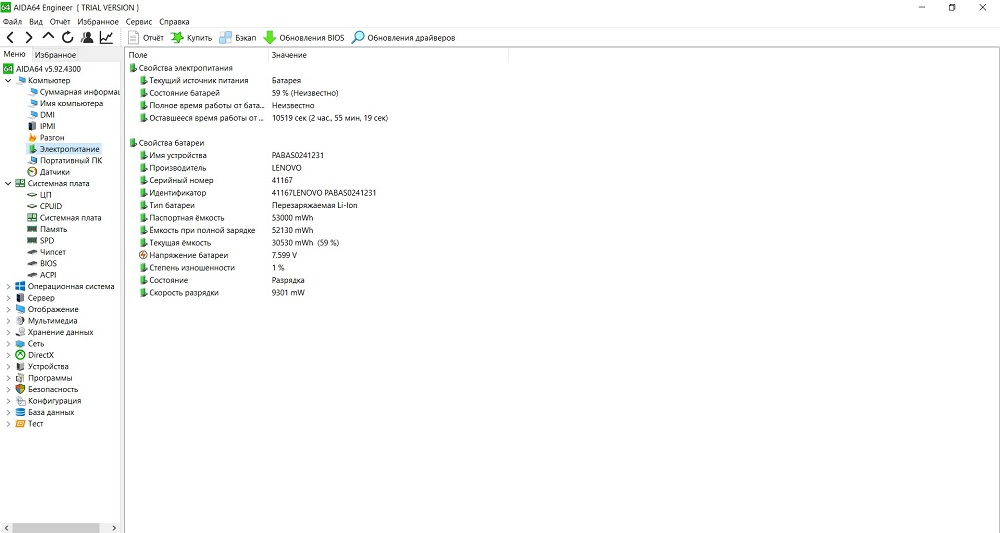Click the Значение column header
The height and width of the screenshot is (533, 1000).
click(388, 55)
